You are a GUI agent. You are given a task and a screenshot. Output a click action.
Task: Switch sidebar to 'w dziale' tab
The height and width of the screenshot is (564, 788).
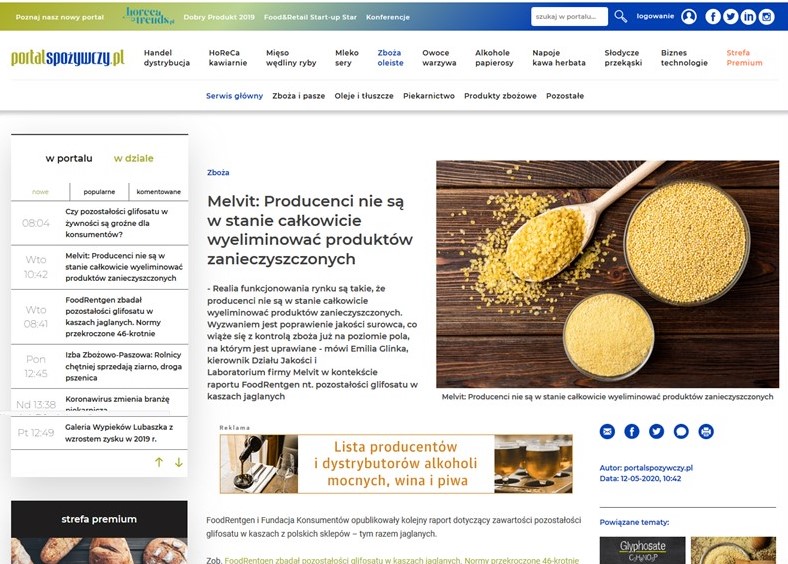[x=133, y=158]
